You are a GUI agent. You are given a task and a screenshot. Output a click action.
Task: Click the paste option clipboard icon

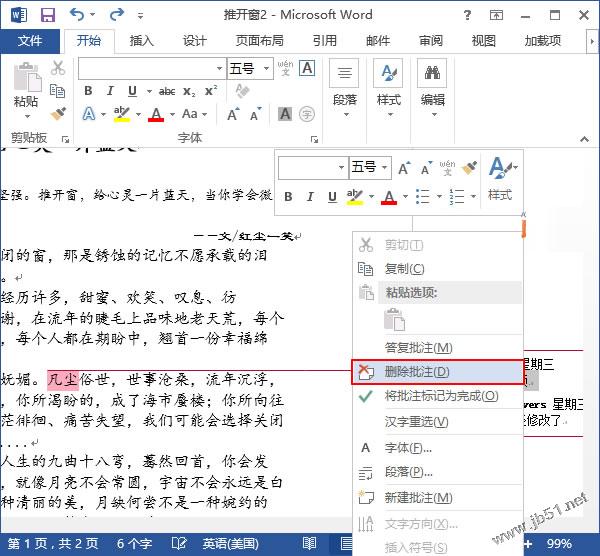point(394,319)
